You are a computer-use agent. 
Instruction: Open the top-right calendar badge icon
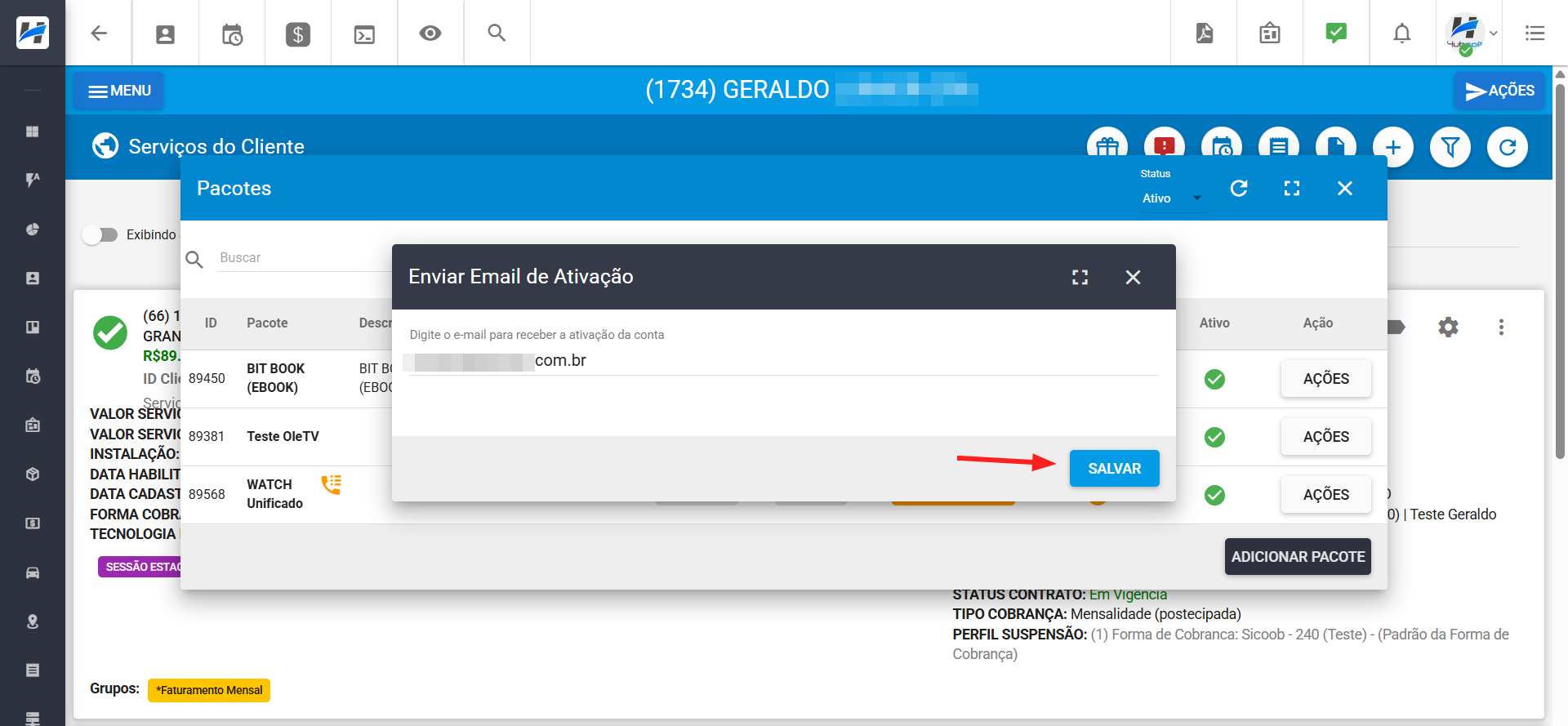(1270, 33)
